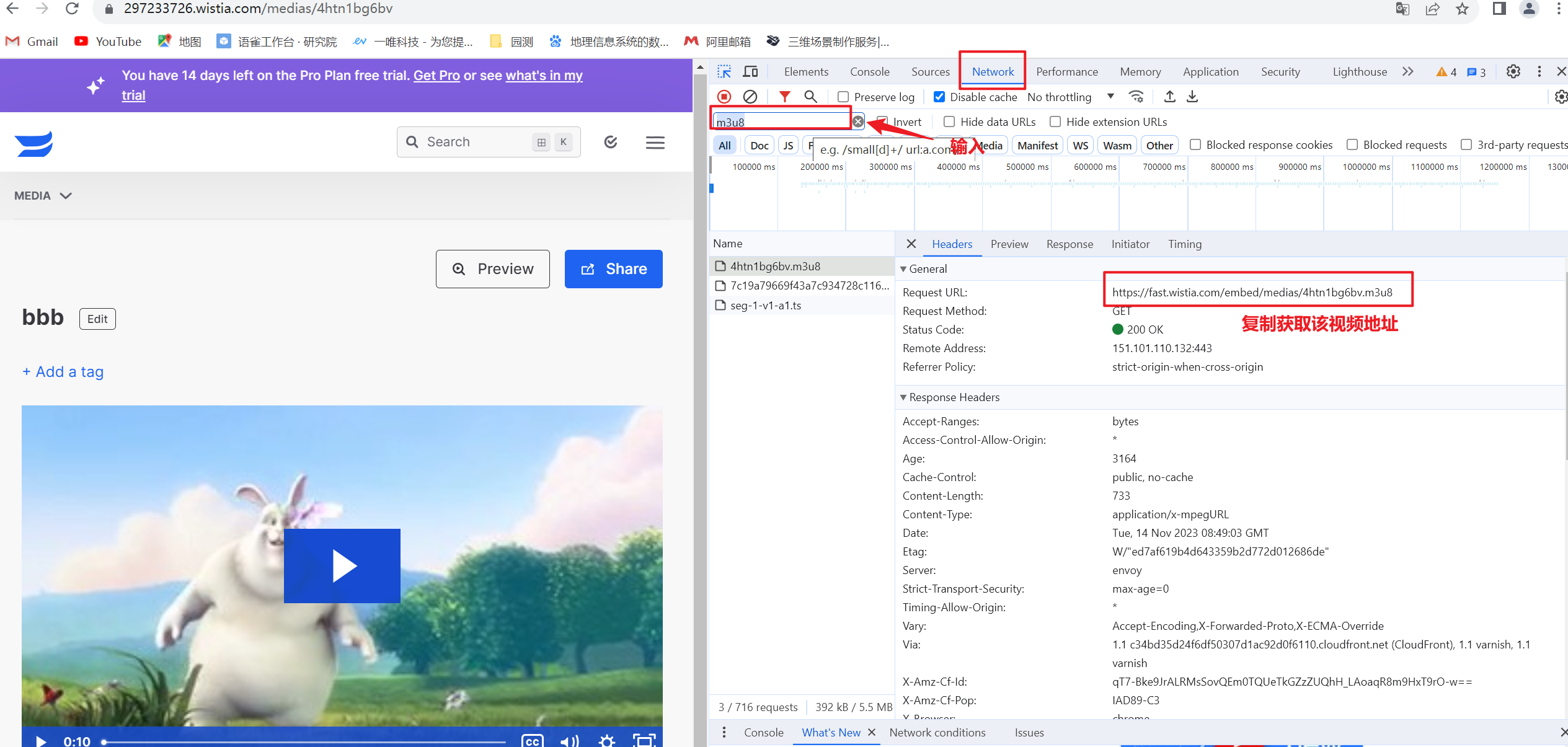Clear the network log
1568x747 pixels.
pos(750,97)
